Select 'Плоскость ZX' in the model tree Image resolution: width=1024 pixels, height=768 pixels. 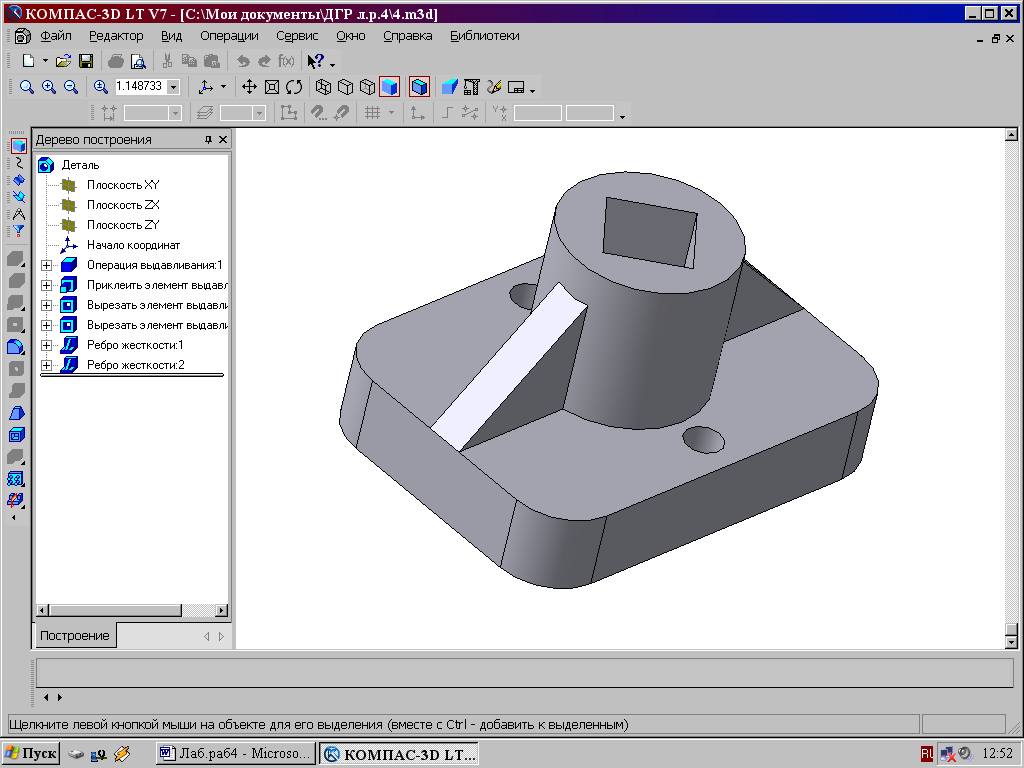[x=122, y=205]
